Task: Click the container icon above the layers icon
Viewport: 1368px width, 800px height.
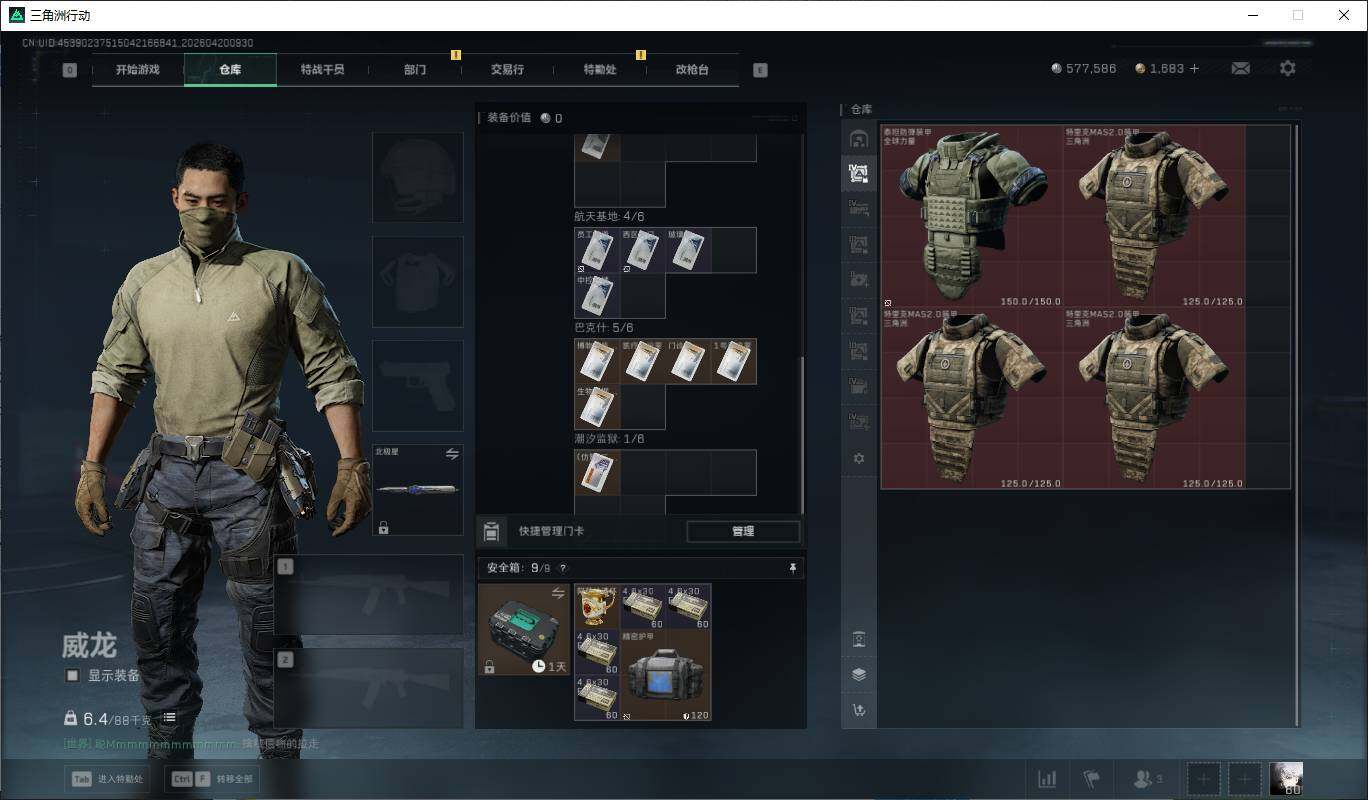Action: [858, 639]
